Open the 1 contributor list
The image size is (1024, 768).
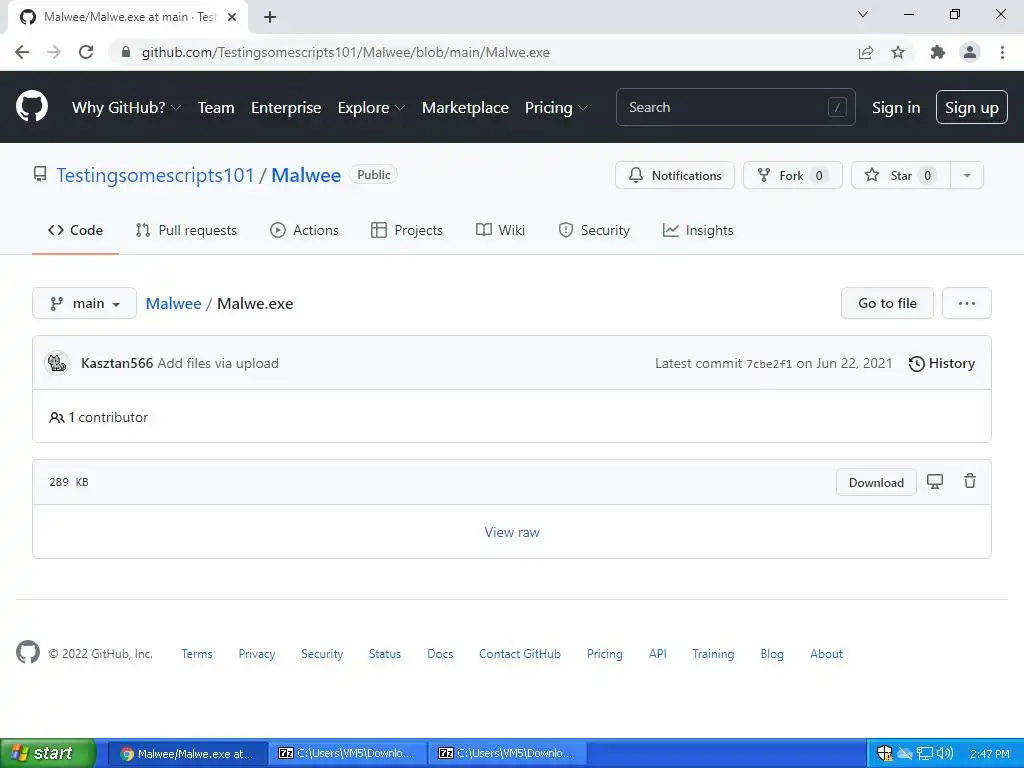[x=99, y=417]
